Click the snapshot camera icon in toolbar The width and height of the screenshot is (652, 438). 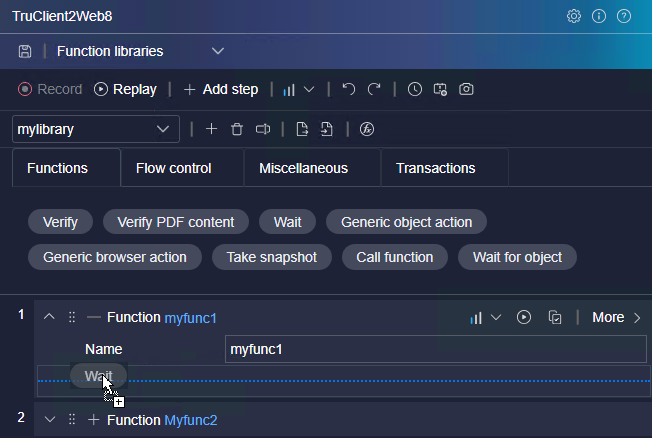(466, 89)
